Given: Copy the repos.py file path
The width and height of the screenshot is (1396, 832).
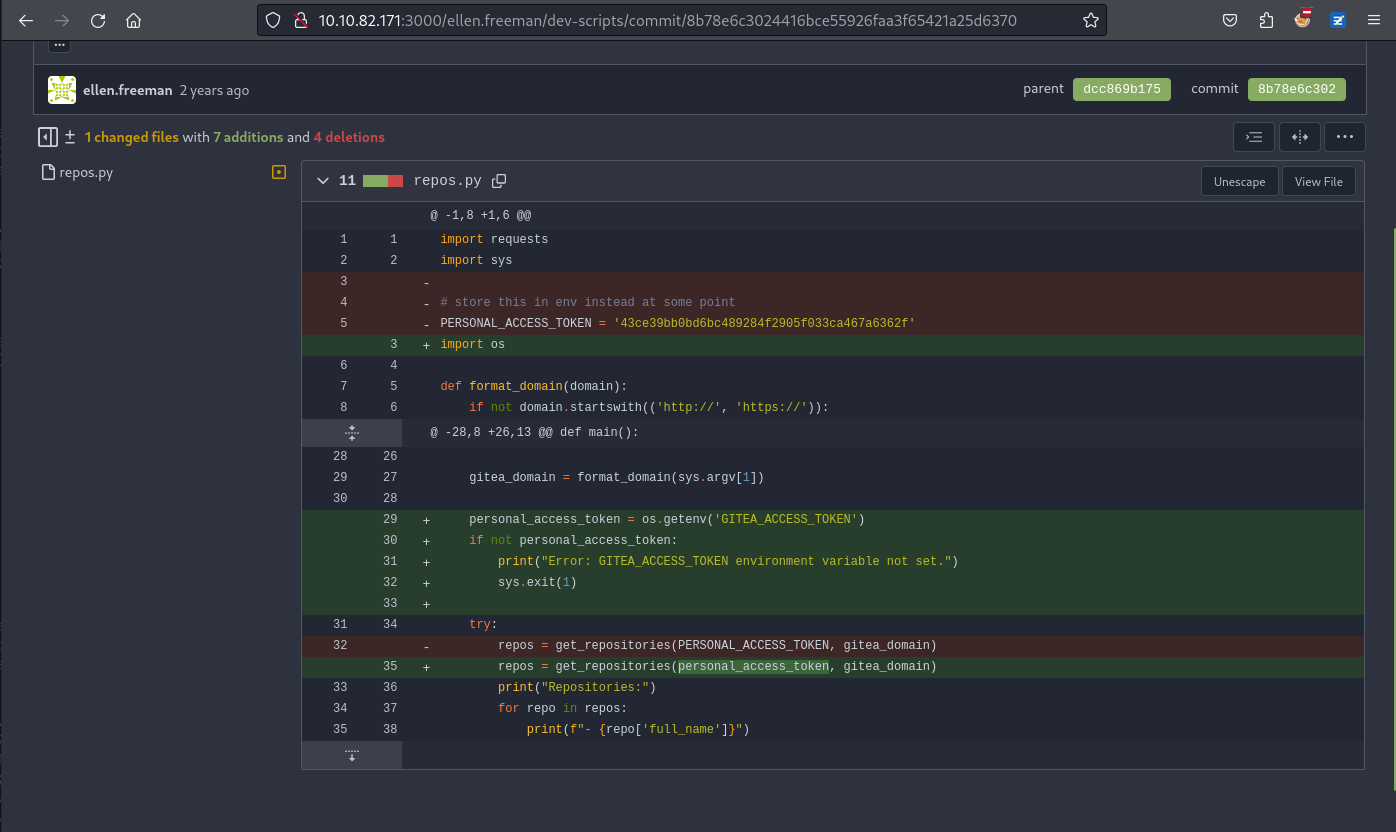Looking at the screenshot, I should (499, 181).
